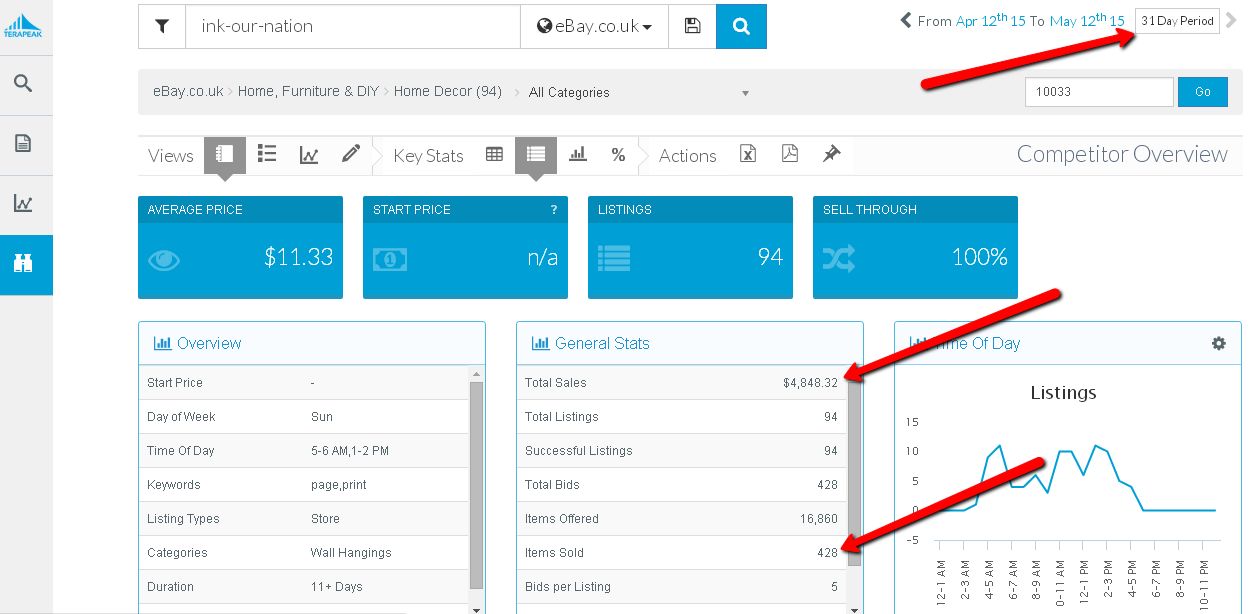
Task: Click the Day of Week Sun value
Action: click(x=322, y=417)
